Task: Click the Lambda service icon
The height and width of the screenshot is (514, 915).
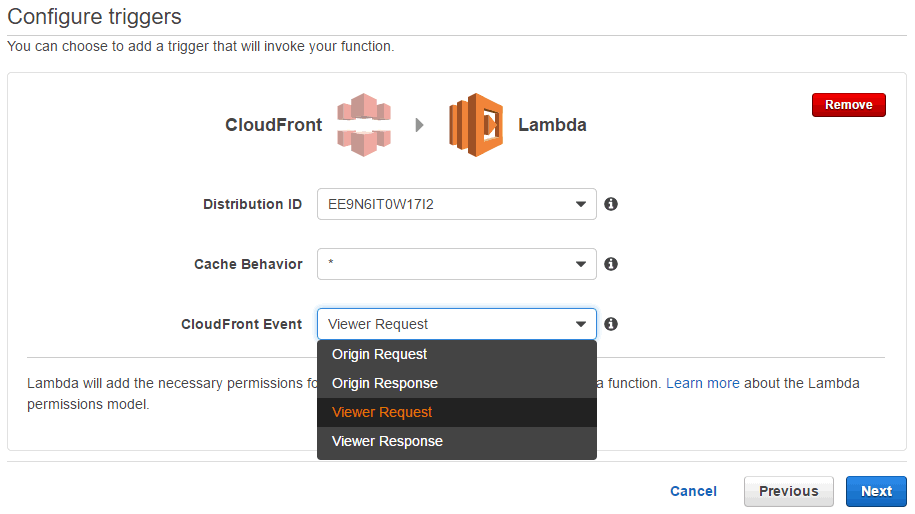Action: point(476,125)
